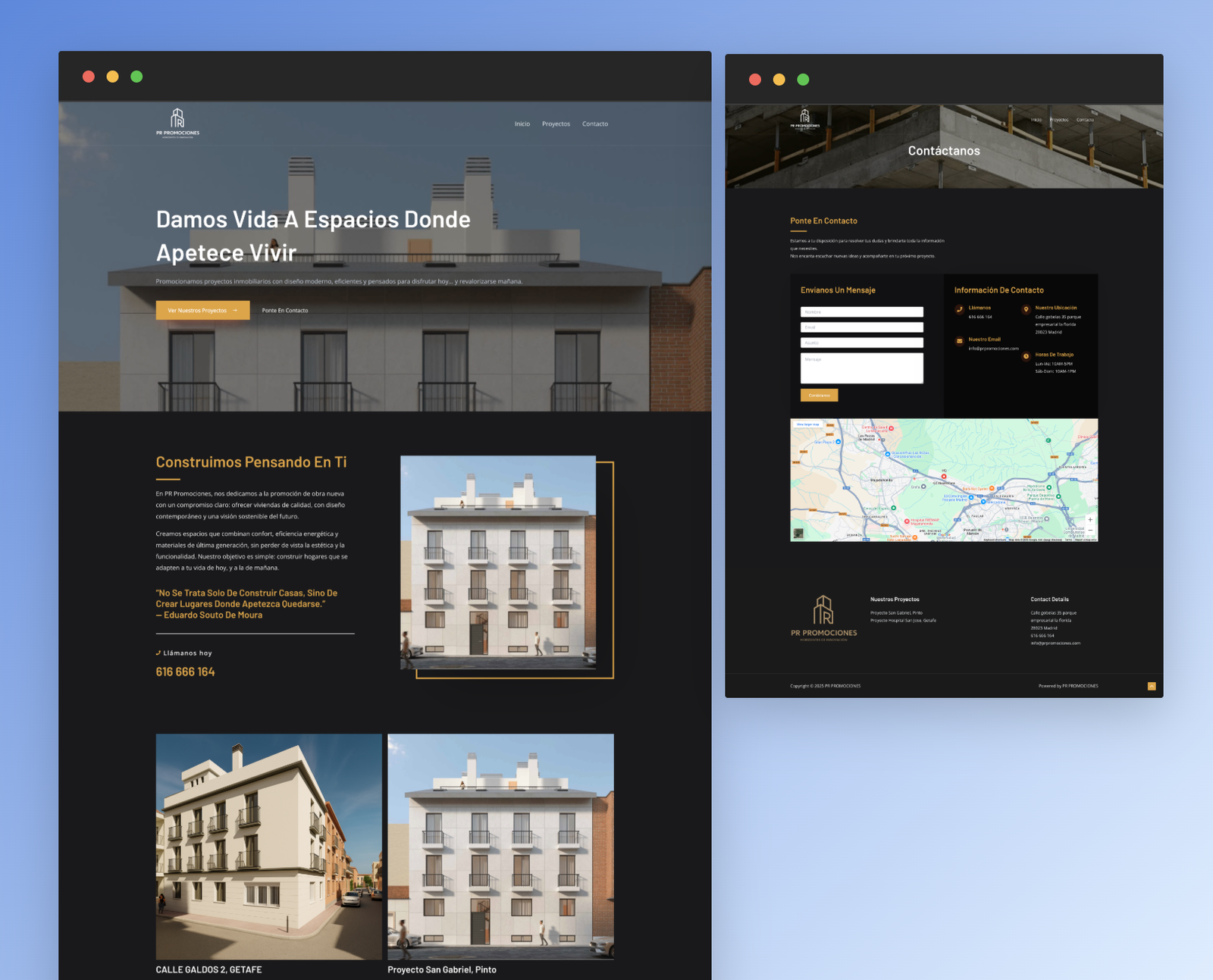Click the envelope icon beside Nuestro Email
Viewport: 1213px width, 980px height.
[x=960, y=341]
